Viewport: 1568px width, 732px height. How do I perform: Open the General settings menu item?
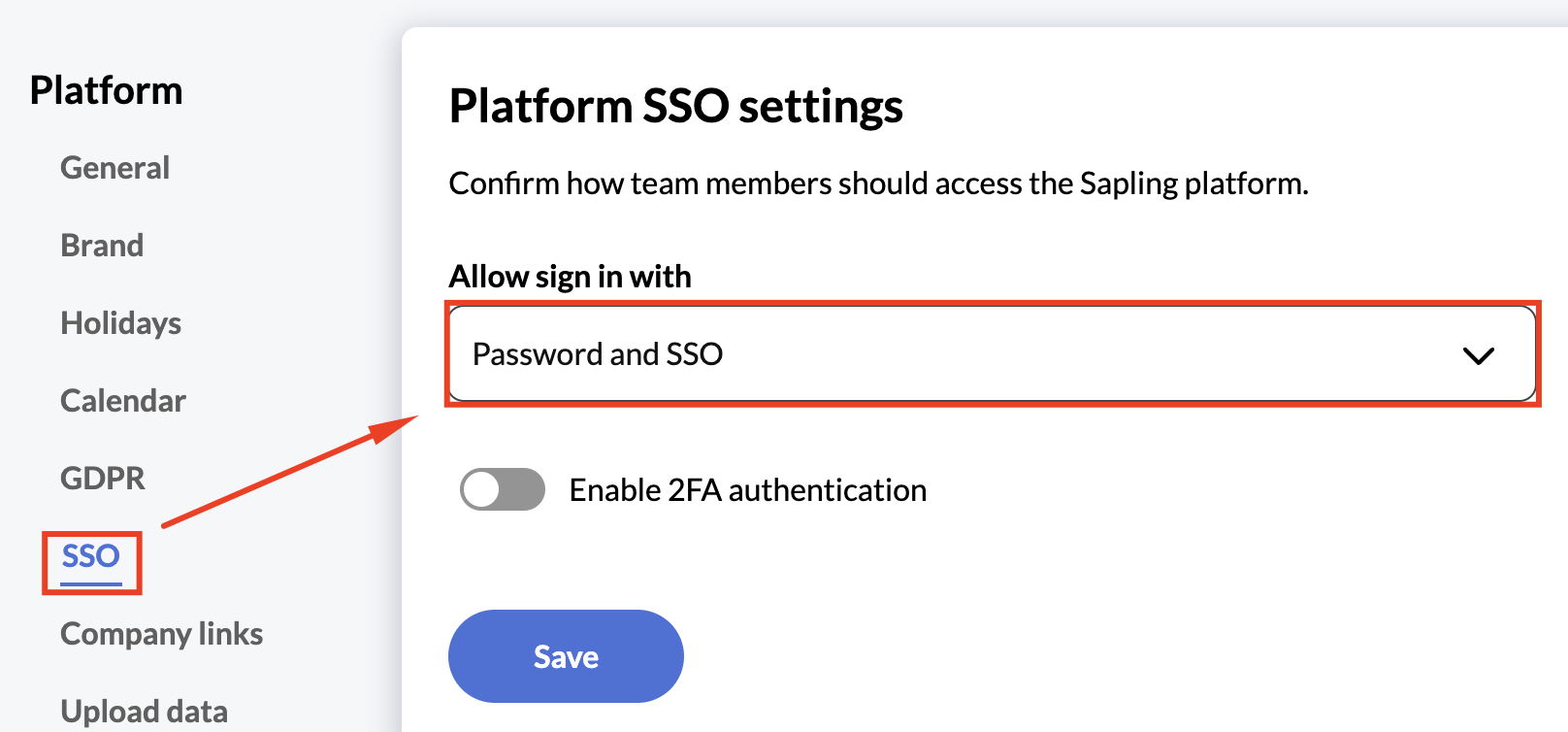[114, 168]
